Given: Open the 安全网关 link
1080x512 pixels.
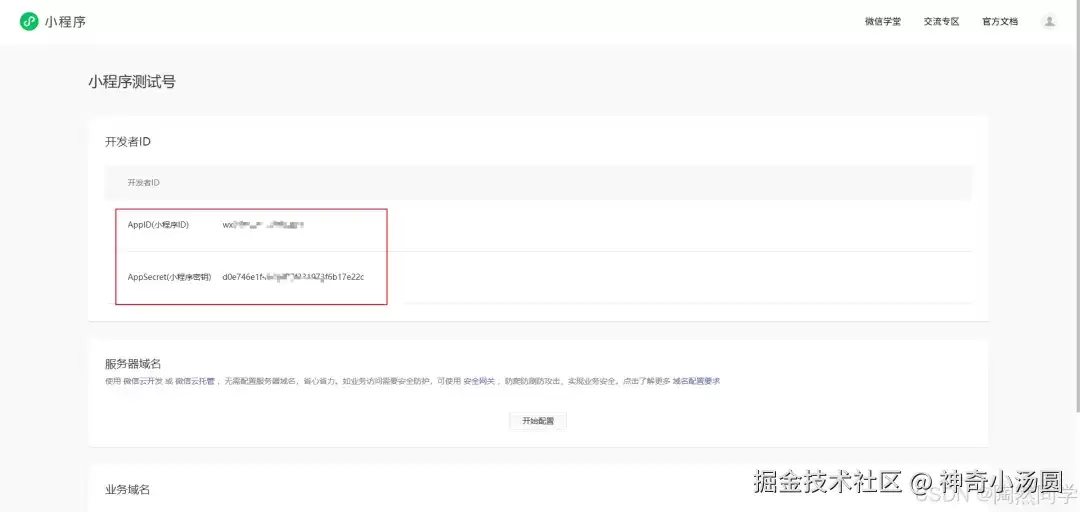Looking at the screenshot, I should (479, 381).
